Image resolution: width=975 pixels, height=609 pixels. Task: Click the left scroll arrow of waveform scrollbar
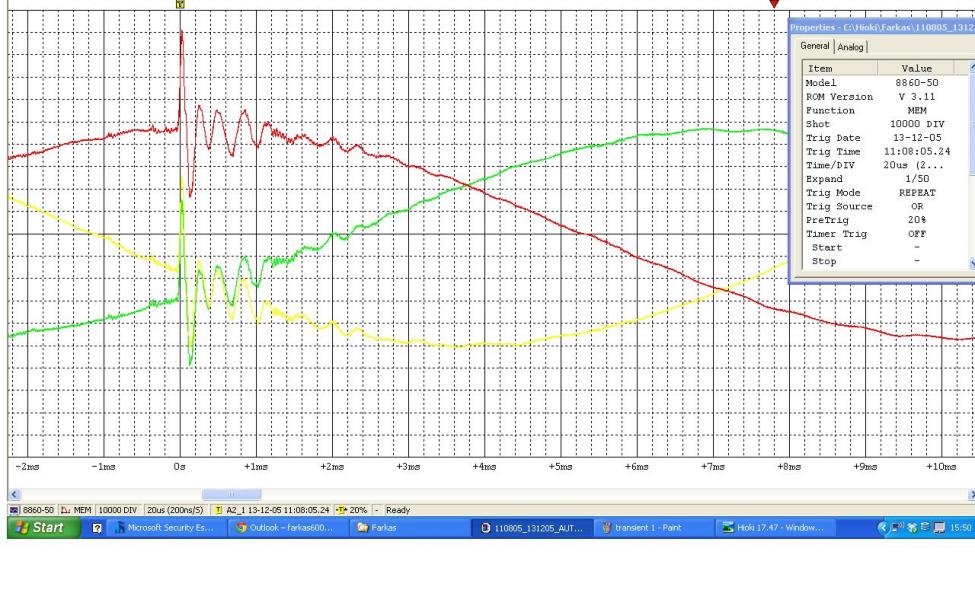14,495
